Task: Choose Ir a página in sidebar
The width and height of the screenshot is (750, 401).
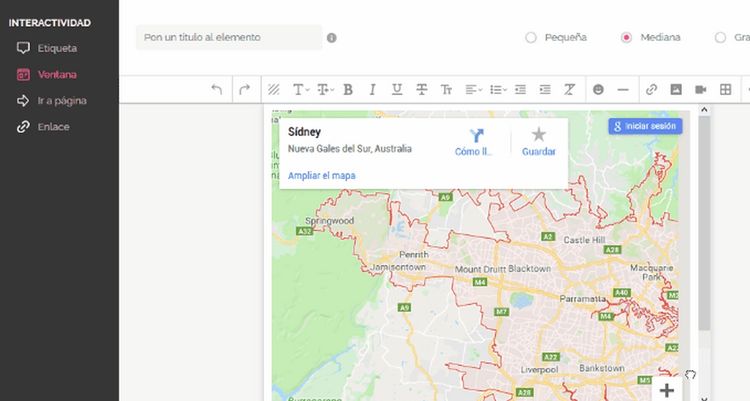Action: (x=61, y=101)
